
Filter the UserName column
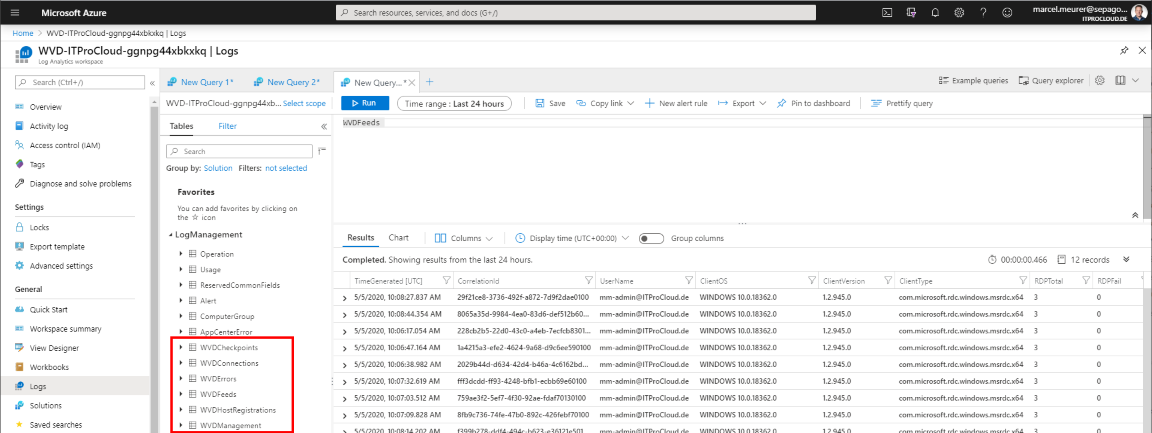(688, 281)
